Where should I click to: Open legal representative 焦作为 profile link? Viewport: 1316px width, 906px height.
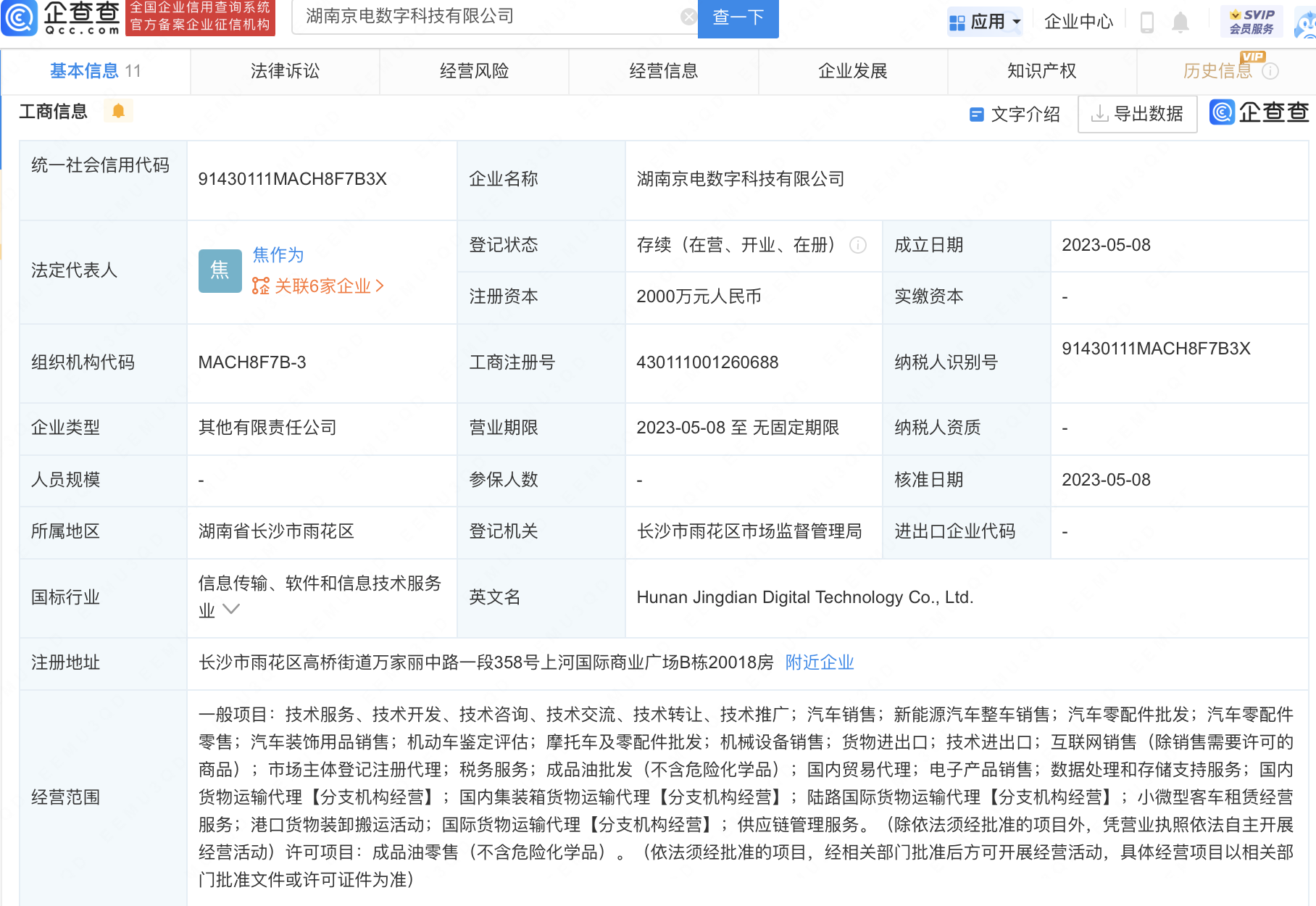point(278,255)
